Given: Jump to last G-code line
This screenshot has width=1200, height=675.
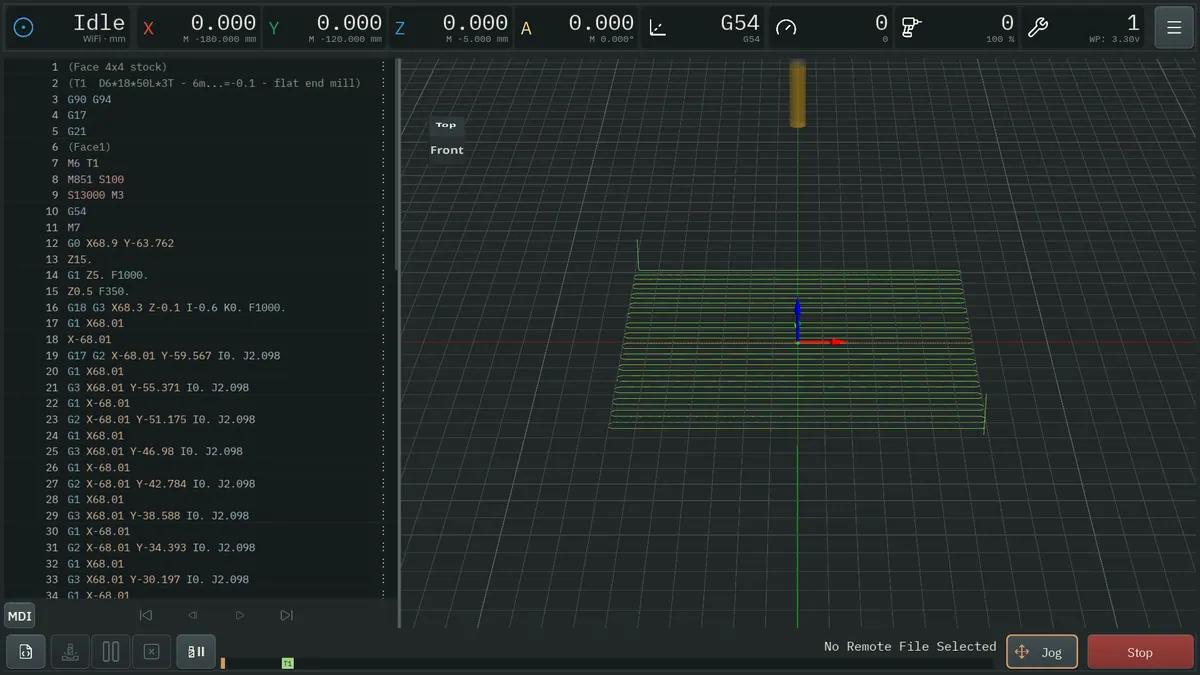Looking at the screenshot, I should tap(287, 616).
